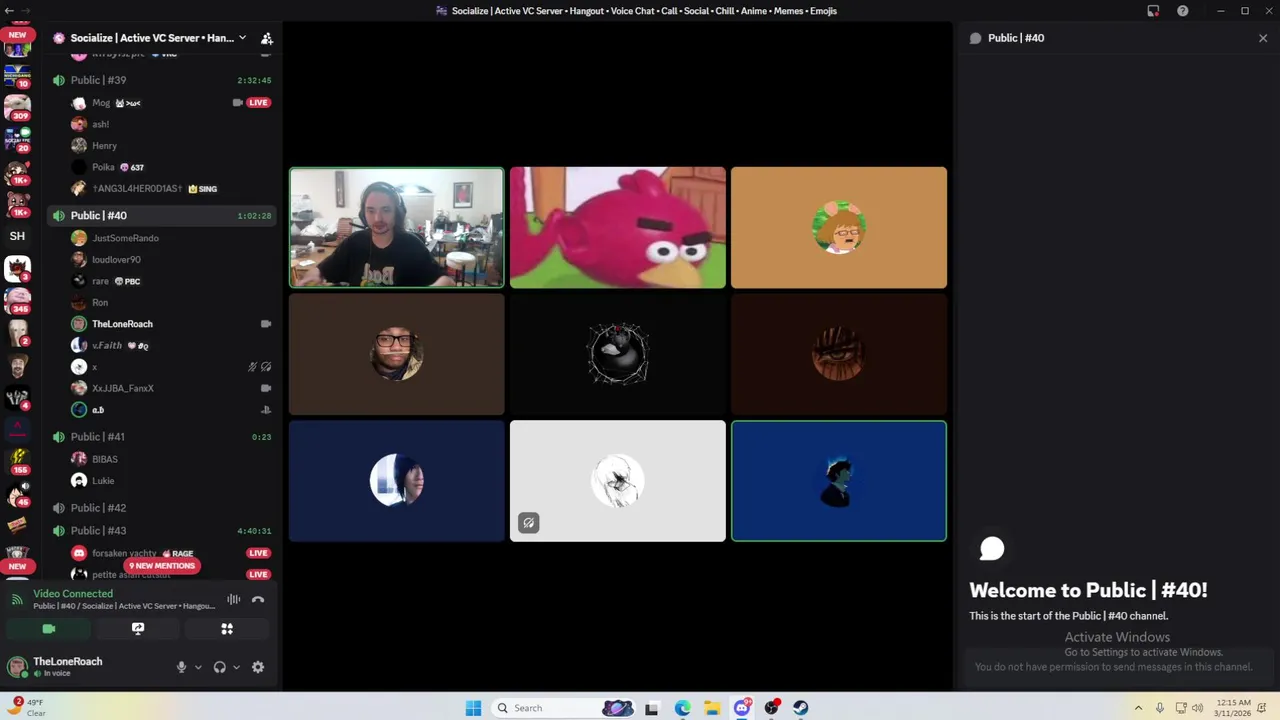The height and width of the screenshot is (720, 1280).
Task: Click user Poika in the channel list
Action: (103, 167)
